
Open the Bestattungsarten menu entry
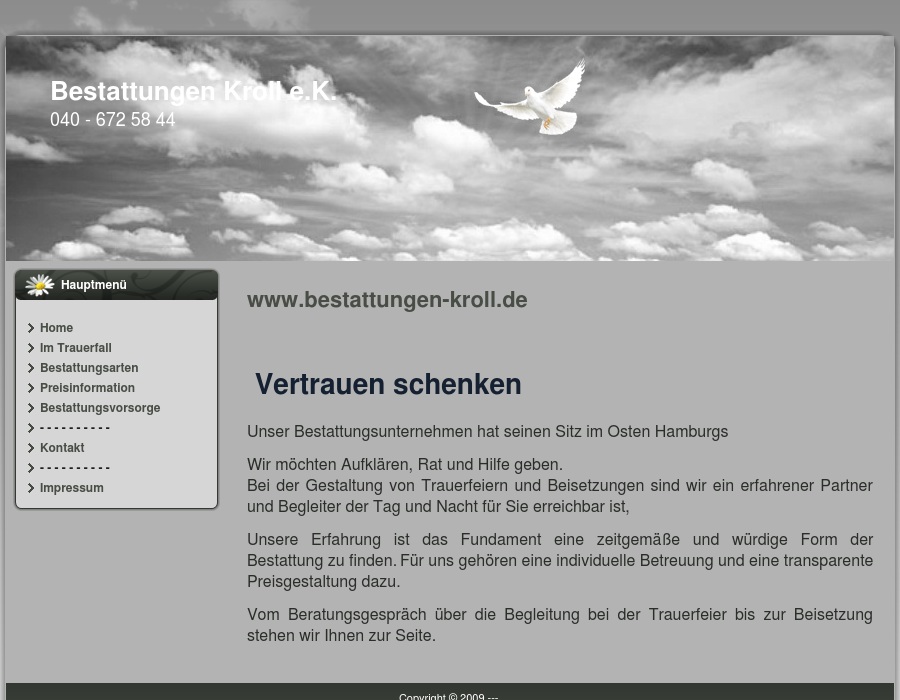pos(89,368)
